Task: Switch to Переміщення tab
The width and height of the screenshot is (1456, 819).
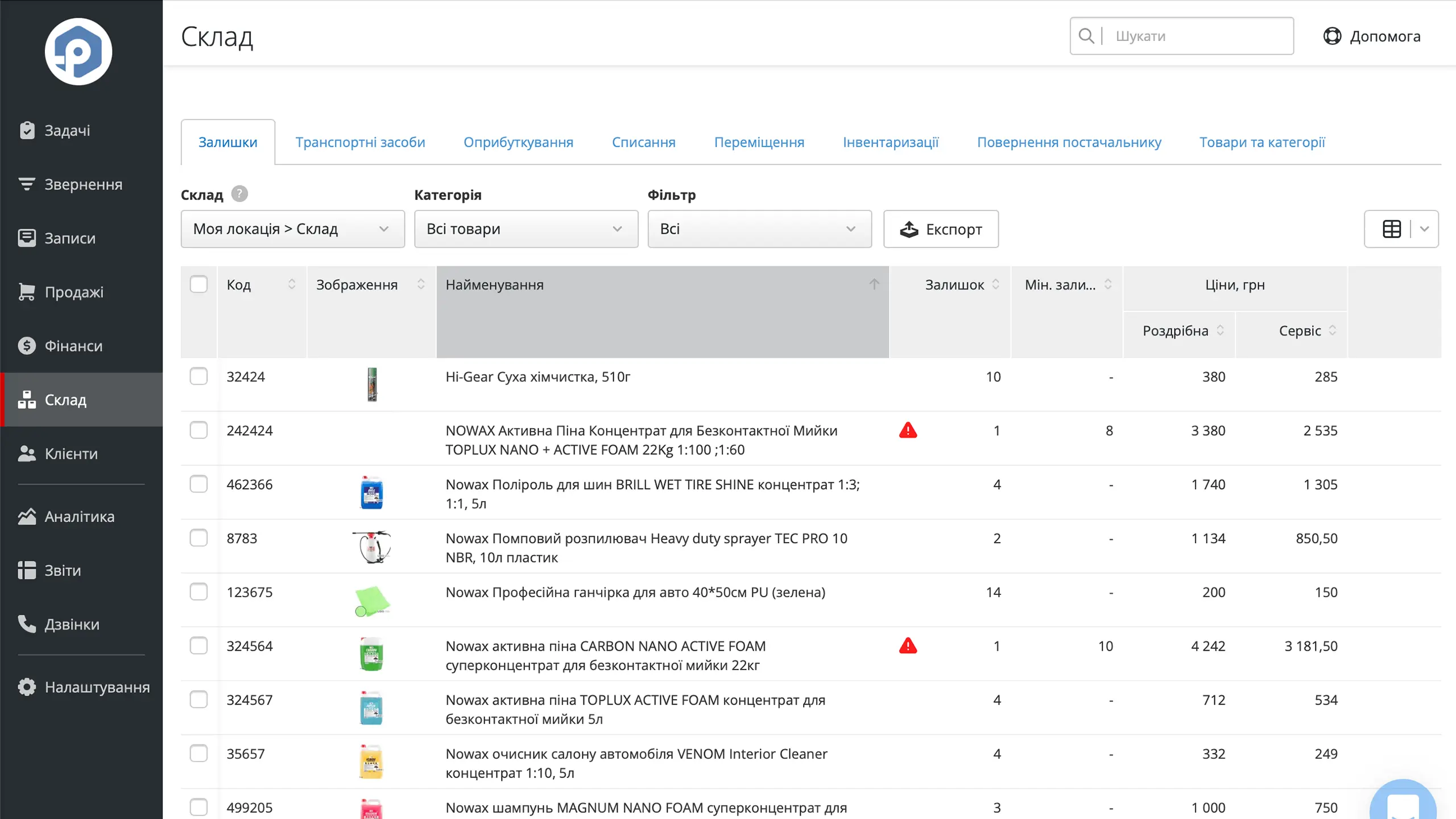Action: pos(759,142)
